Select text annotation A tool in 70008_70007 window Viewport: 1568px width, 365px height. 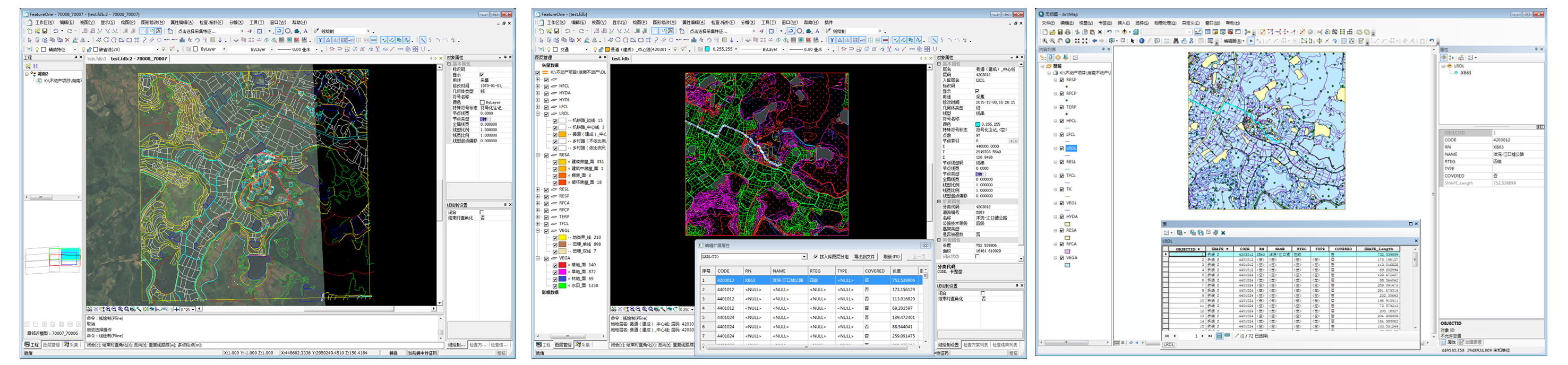[305, 31]
